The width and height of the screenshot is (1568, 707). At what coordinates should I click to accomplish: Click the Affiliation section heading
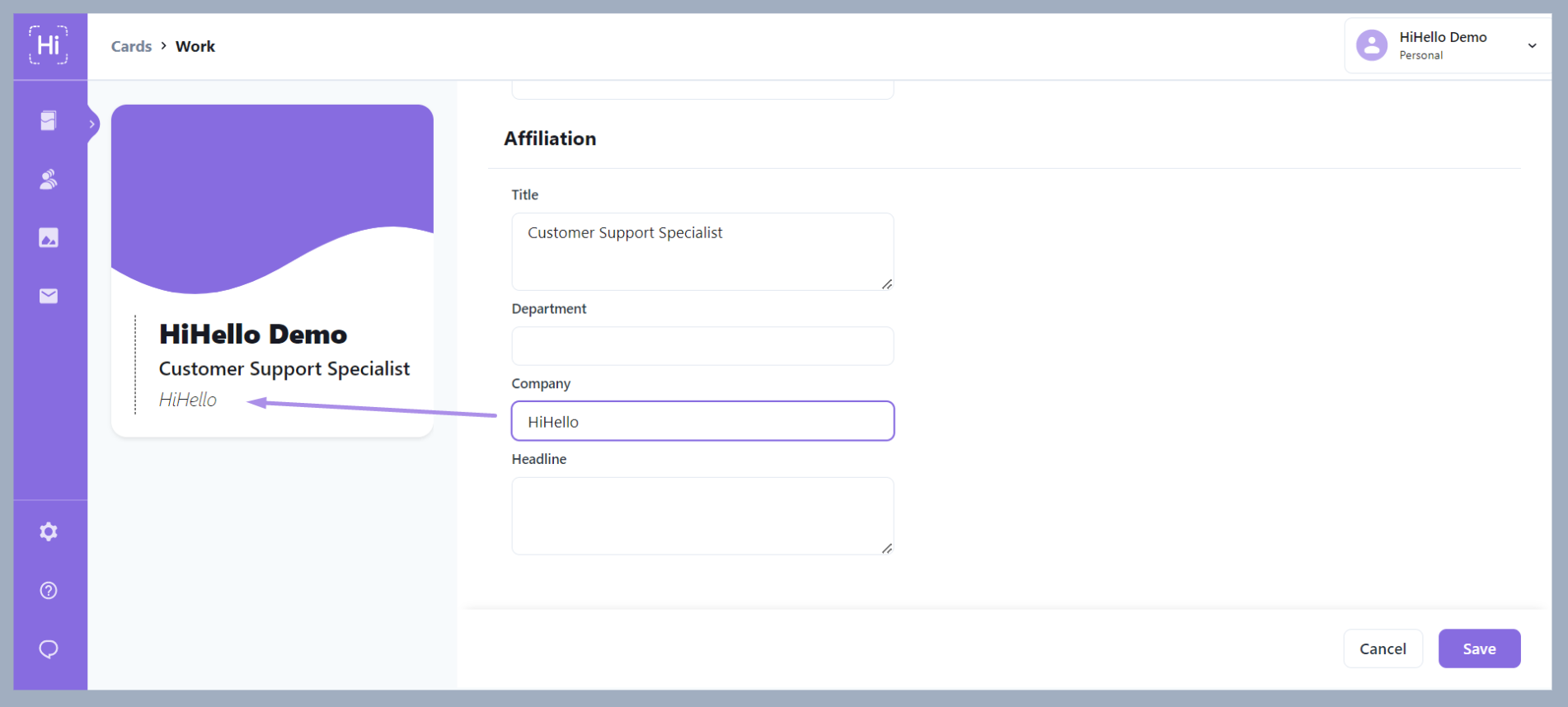pyautogui.click(x=550, y=138)
